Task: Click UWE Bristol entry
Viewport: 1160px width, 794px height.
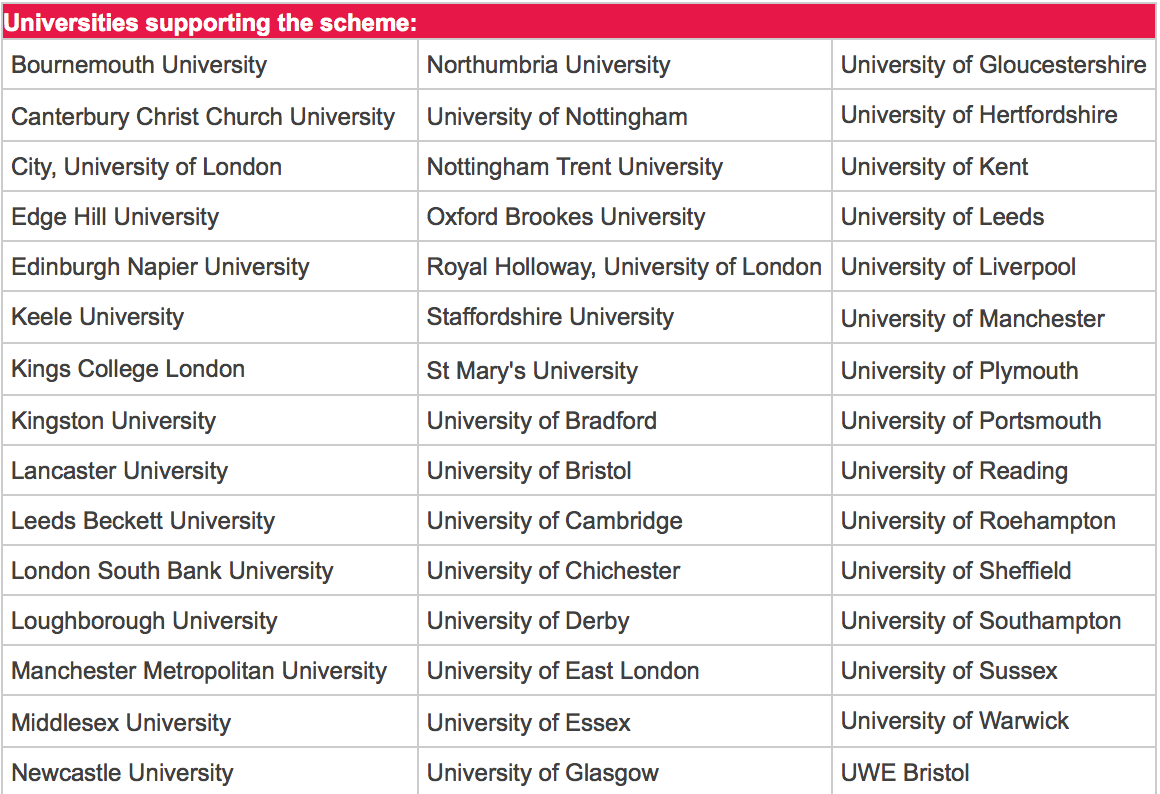Action: click(x=905, y=773)
